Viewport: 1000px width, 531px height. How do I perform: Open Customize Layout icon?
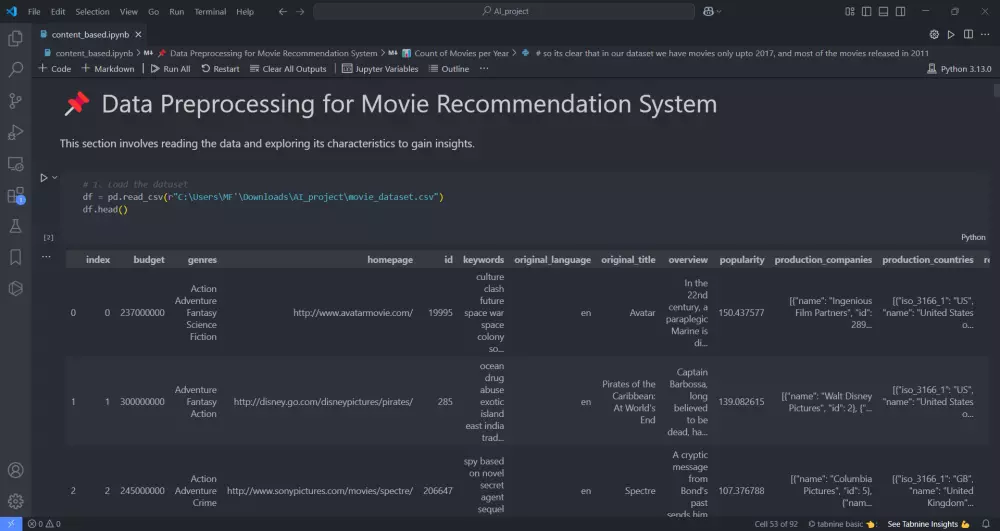click(x=849, y=11)
